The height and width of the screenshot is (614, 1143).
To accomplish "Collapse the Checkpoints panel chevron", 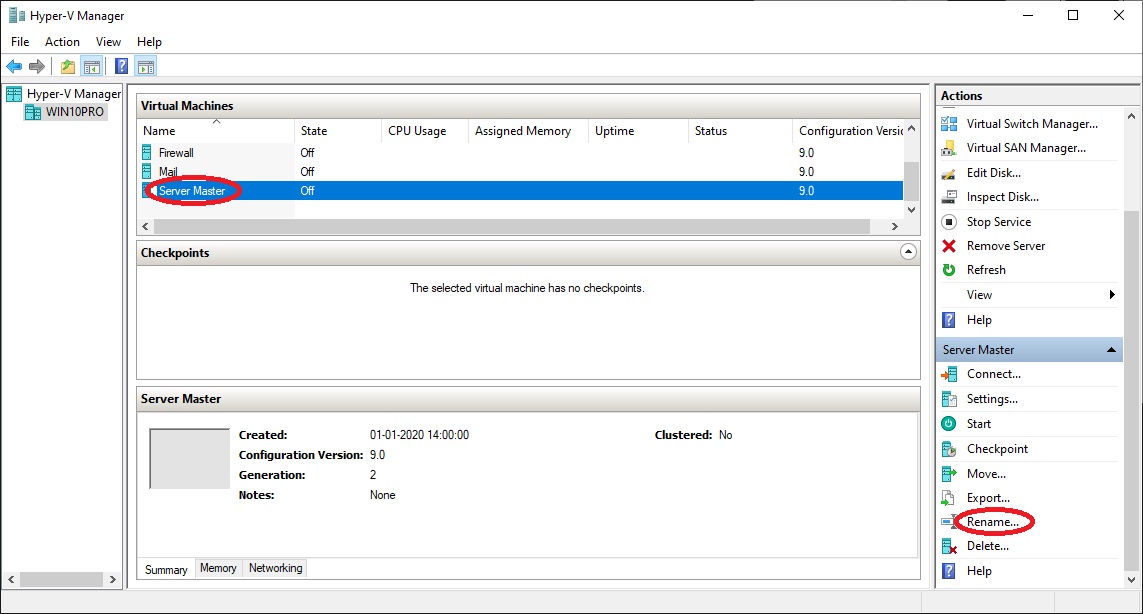I will [908, 252].
